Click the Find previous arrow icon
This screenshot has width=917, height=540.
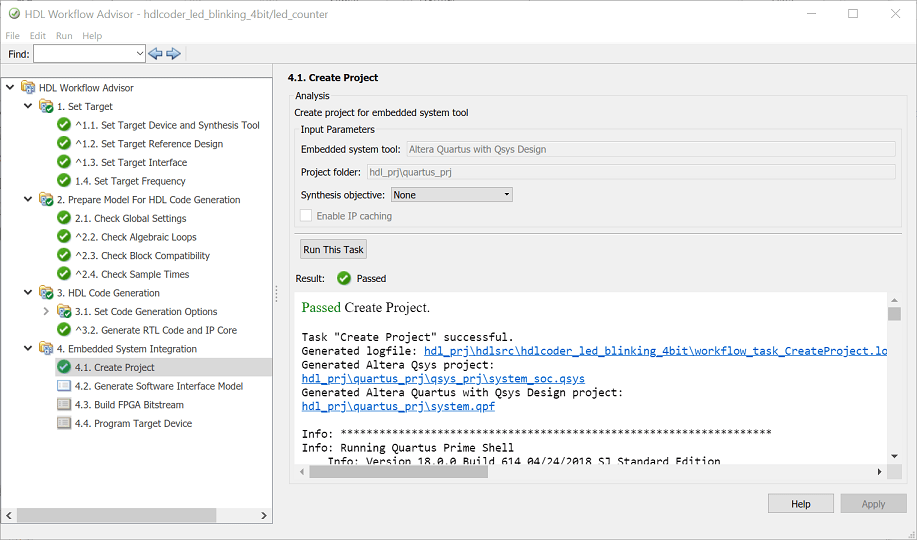[155, 54]
